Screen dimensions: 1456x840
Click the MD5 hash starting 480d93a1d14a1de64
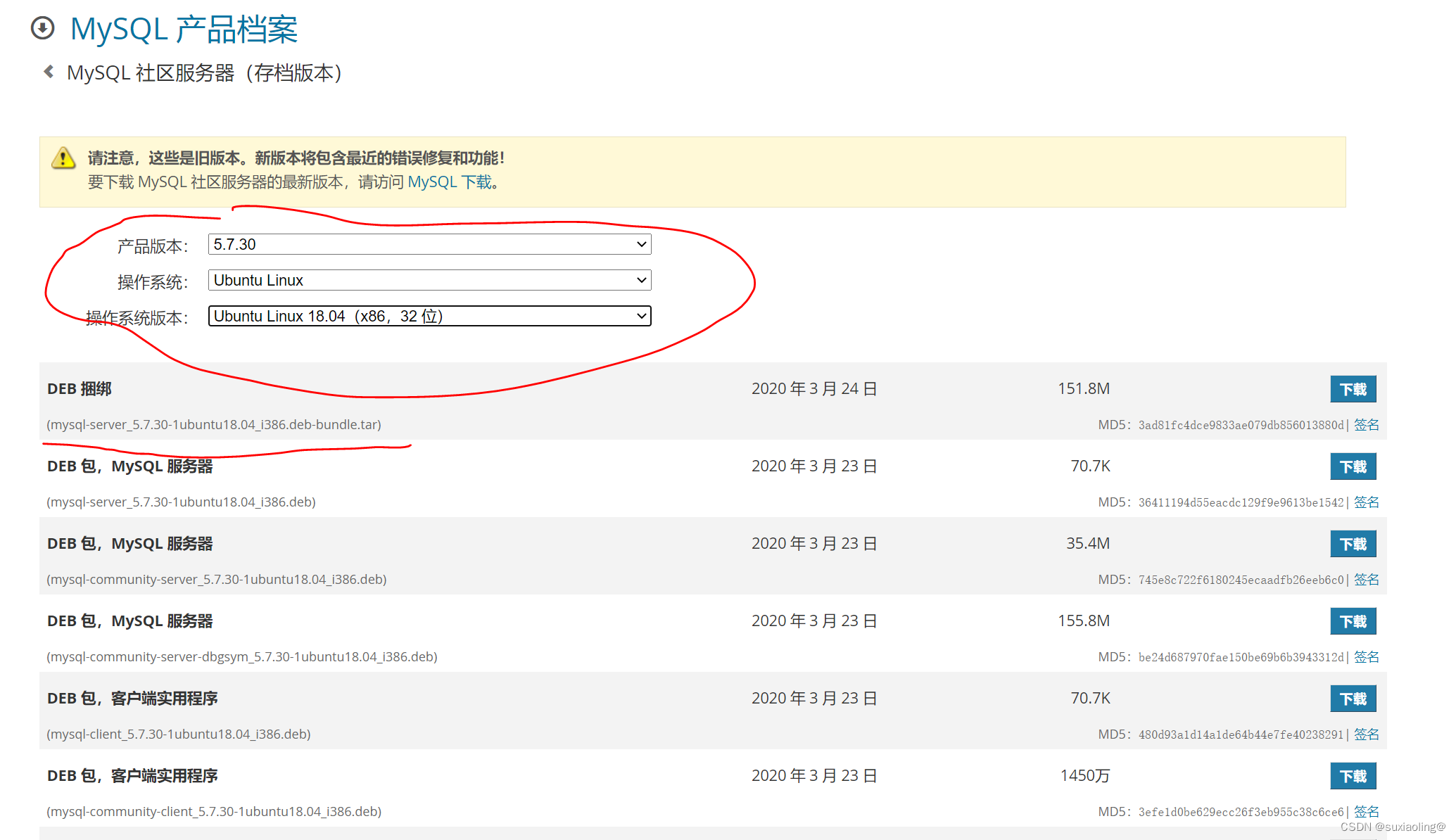1241,734
